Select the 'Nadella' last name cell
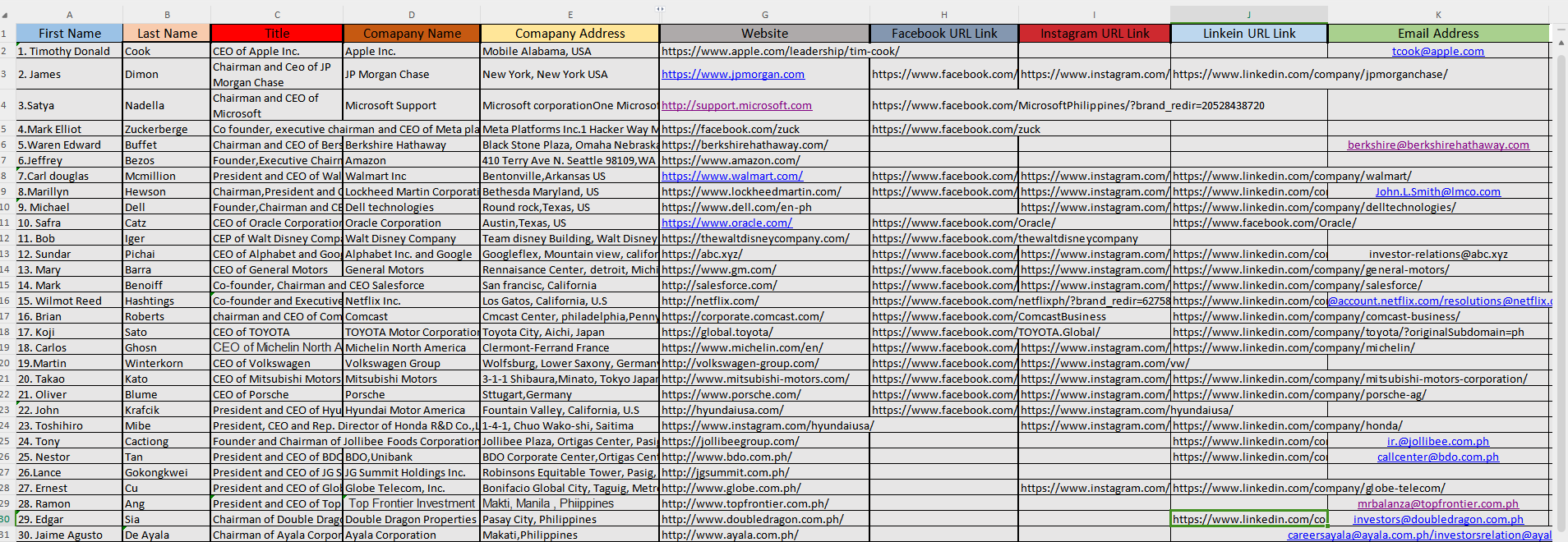 coord(167,105)
